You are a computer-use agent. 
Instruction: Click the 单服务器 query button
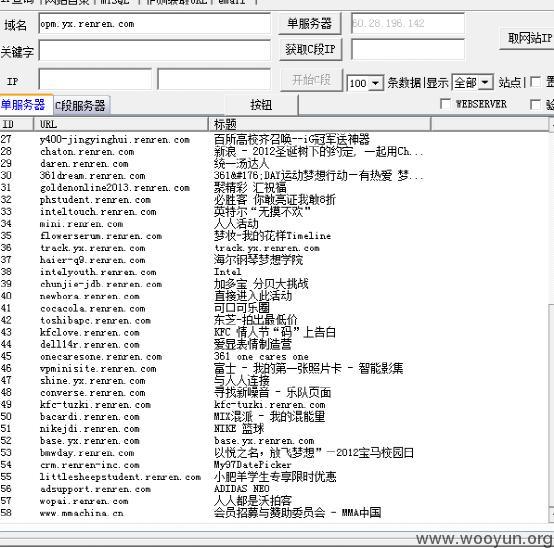click(x=310, y=24)
